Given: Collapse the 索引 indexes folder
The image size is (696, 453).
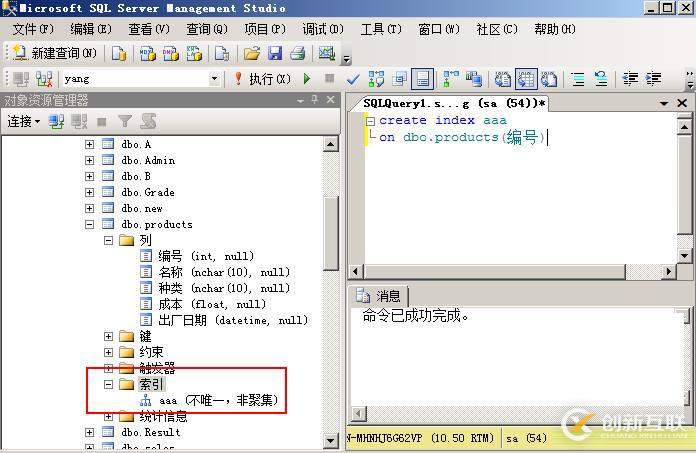Looking at the screenshot, I should click(x=108, y=384).
